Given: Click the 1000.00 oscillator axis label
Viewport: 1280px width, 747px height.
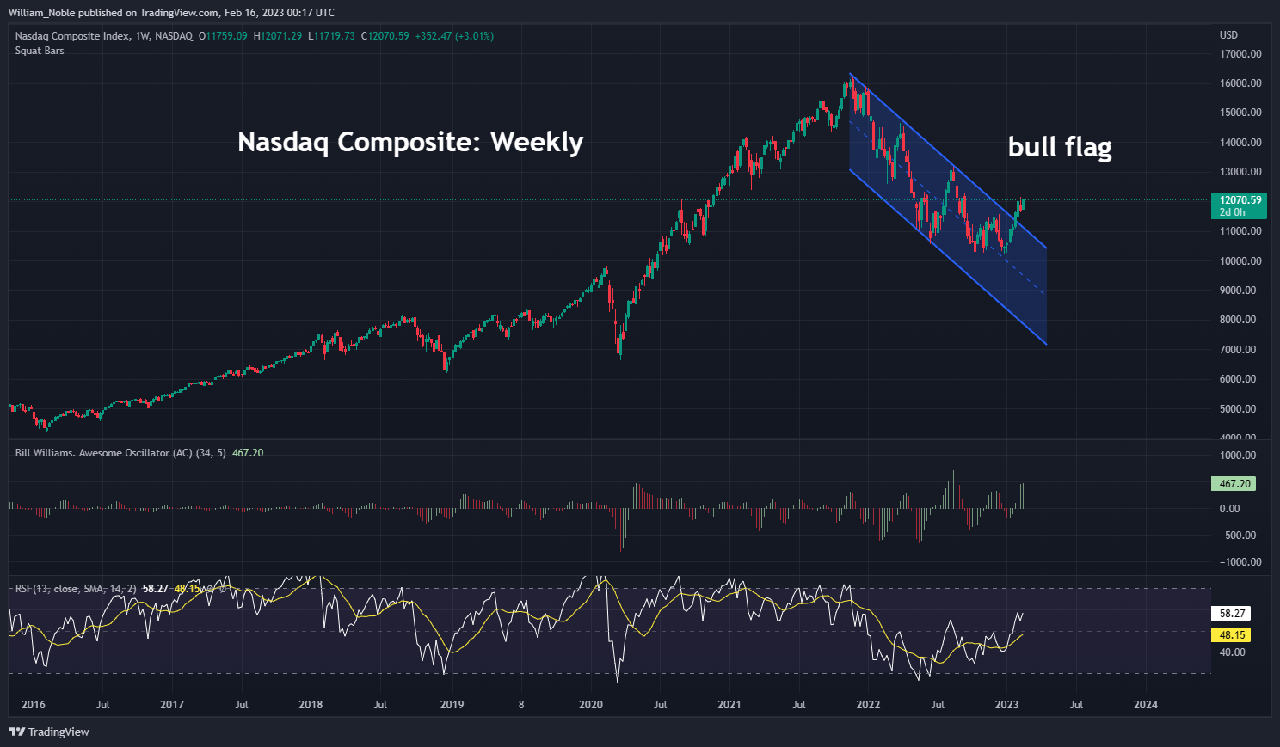Looking at the screenshot, I should (x=1238, y=455).
